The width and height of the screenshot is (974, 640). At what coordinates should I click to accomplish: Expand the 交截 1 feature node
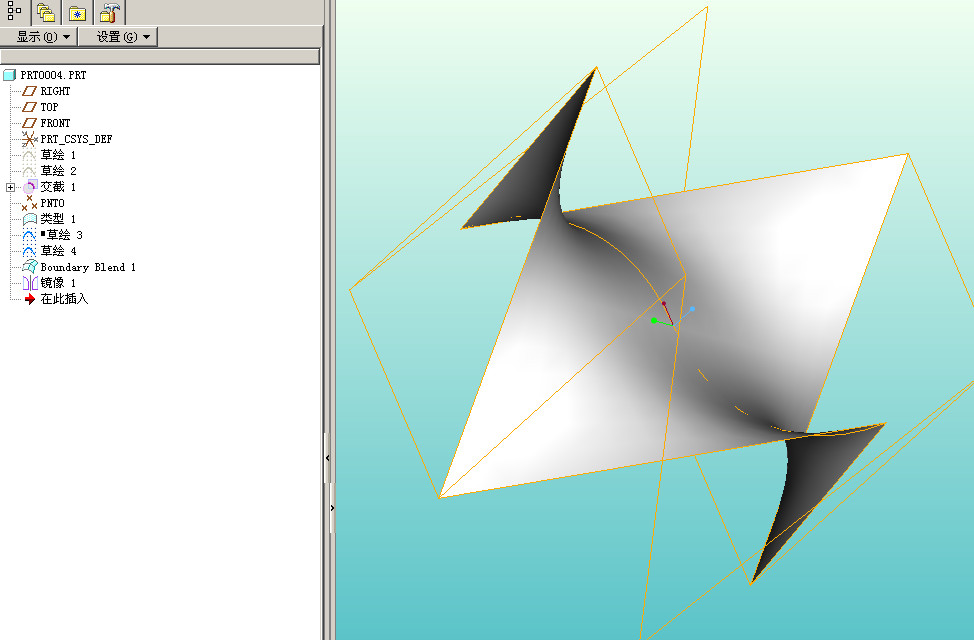[11, 187]
